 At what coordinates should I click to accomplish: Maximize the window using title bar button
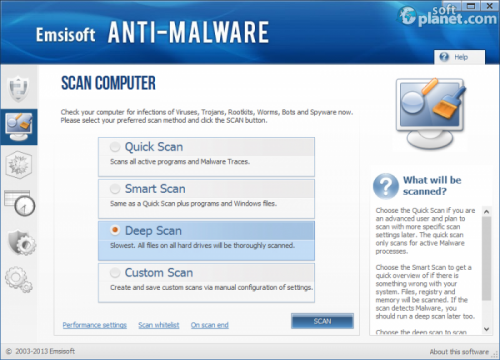click(x=471, y=6)
